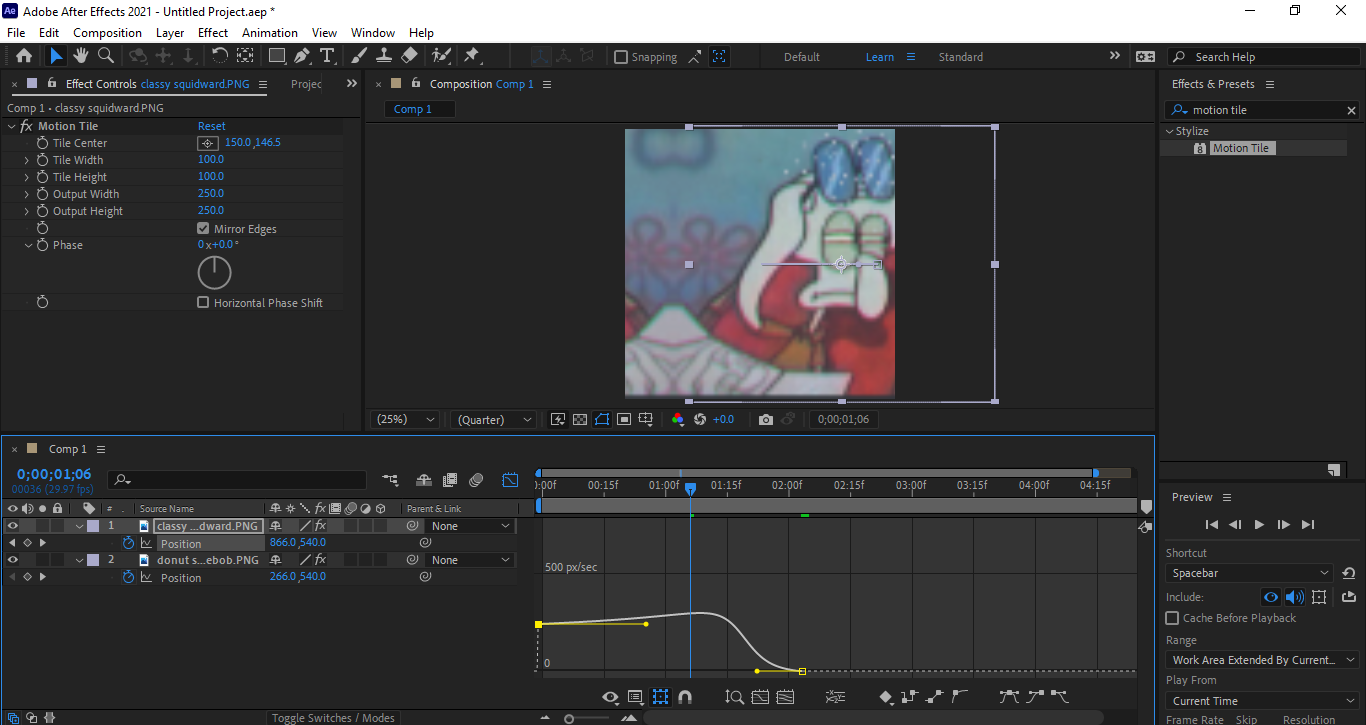Collapse the donut spongebob layer twirl
Viewport: 1366px width, 725px height.
pyautogui.click(x=80, y=560)
